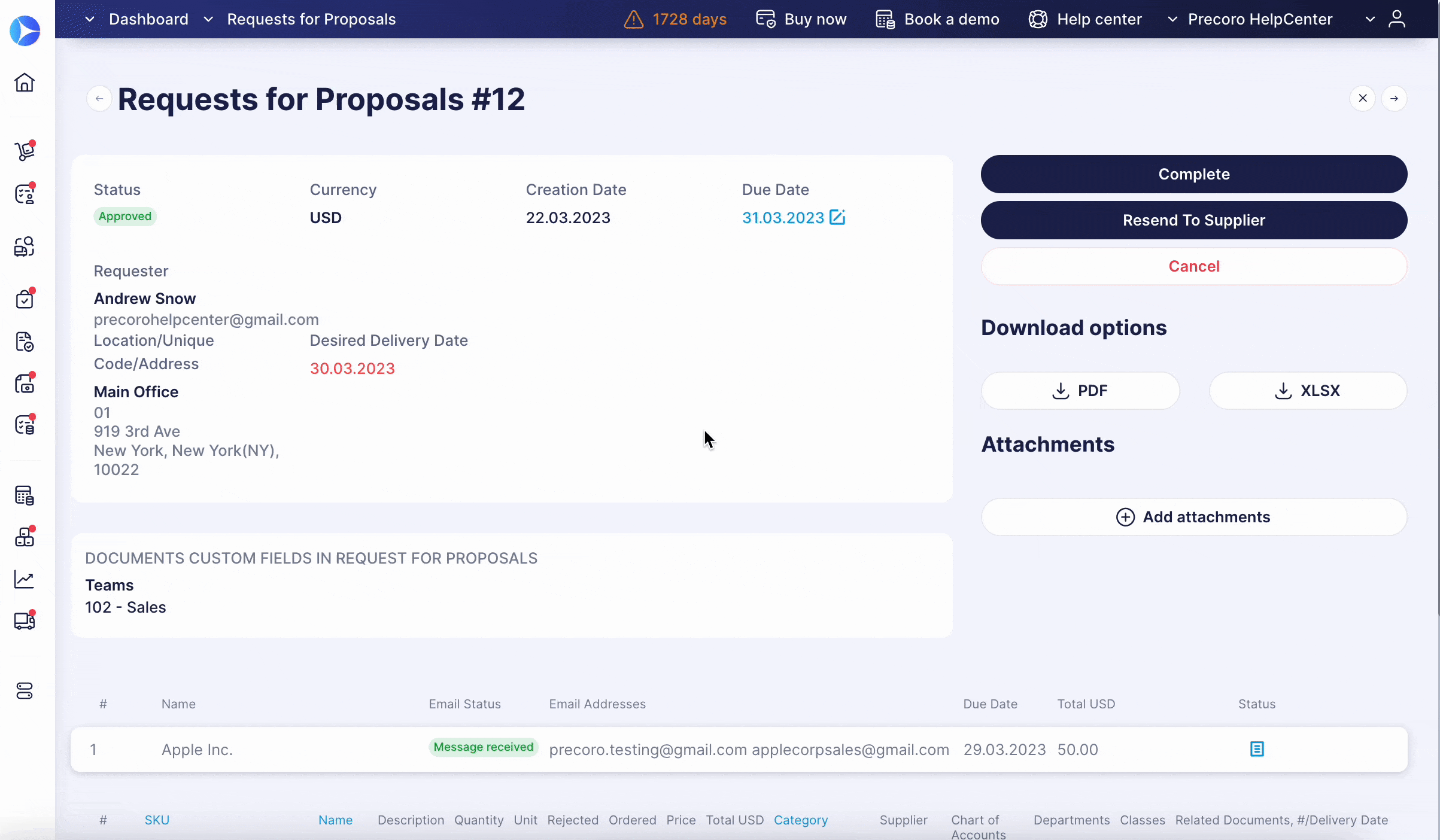Click Cancel to cancel this RFP
Image resolution: width=1440 pixels, height=840 pixels.
[1194, 265]
